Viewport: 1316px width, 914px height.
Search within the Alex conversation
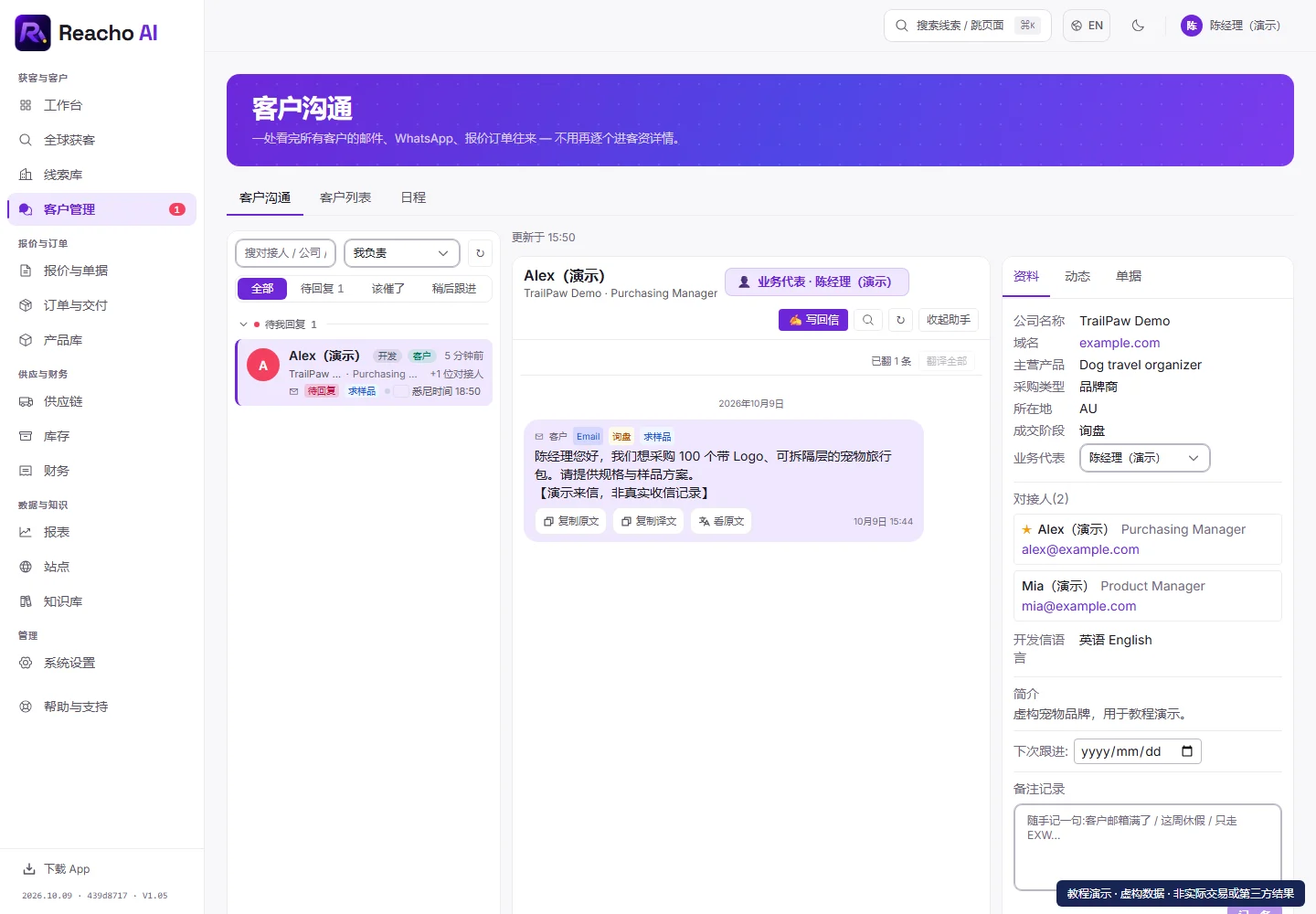pyautogui.click(x=868, y=320)
